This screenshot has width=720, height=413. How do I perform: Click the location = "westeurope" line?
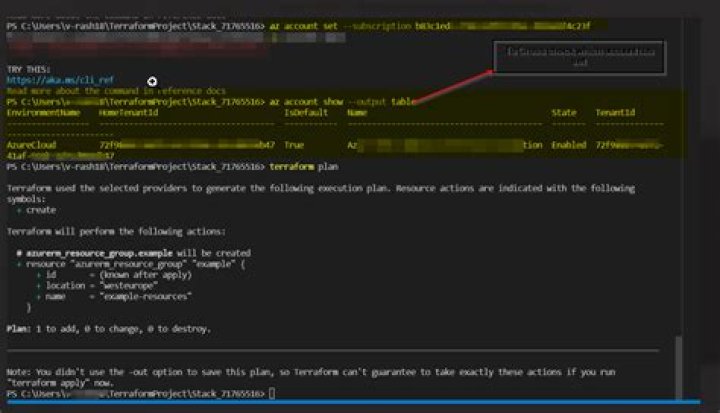coord(97,286)
